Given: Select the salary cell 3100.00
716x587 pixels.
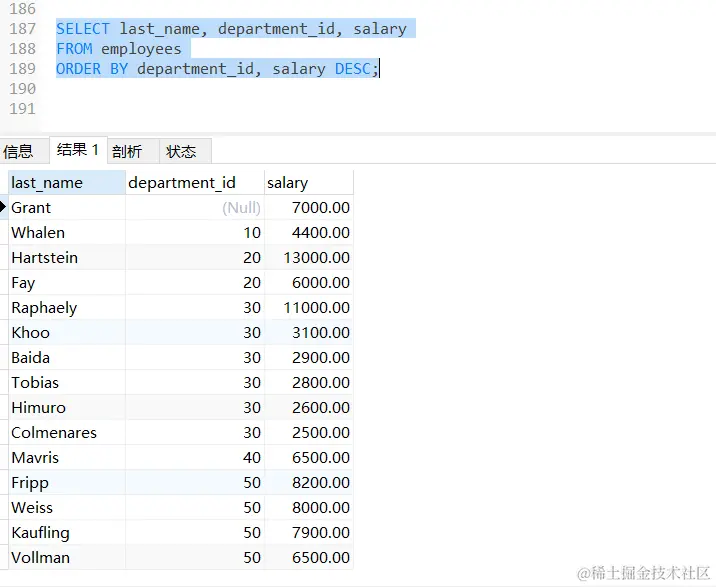Looking at the screenshot, I should click(309, 333).
